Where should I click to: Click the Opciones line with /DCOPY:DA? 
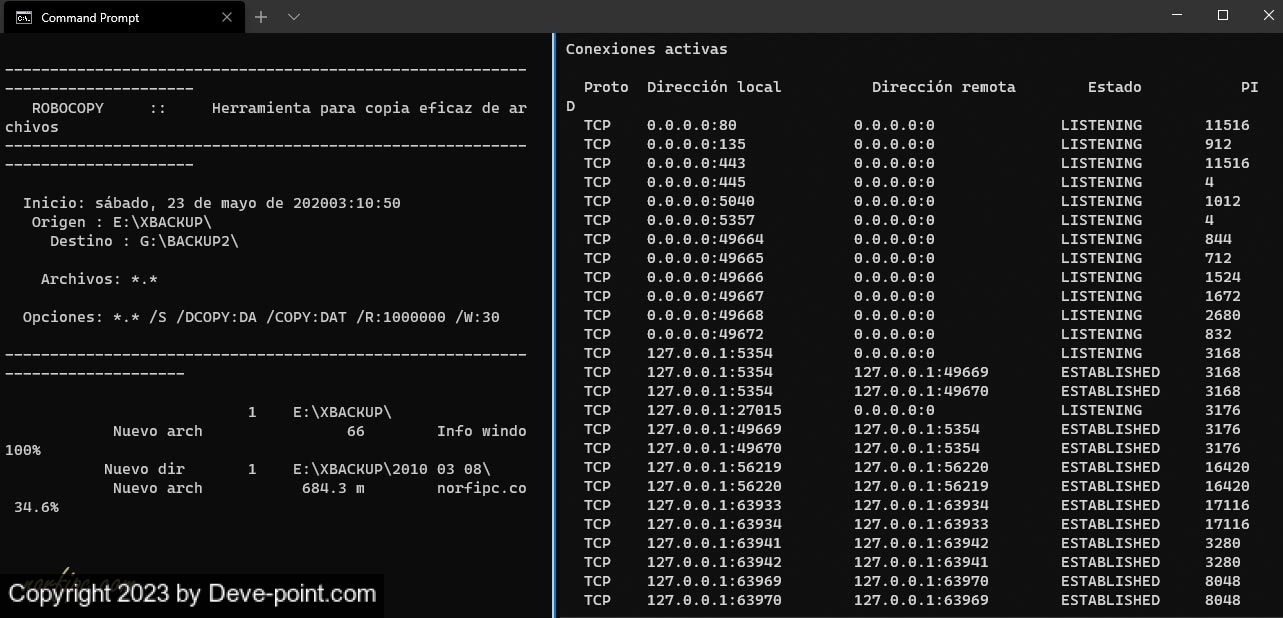(x=260, y=317)
